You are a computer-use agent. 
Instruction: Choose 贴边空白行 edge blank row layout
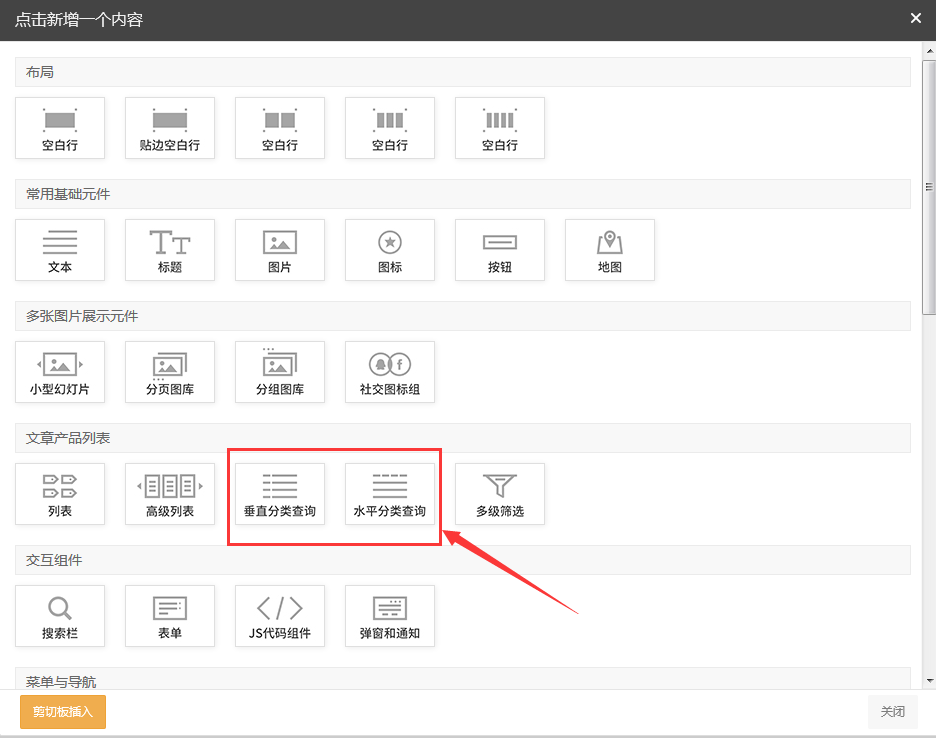click(x=170, y=128)
